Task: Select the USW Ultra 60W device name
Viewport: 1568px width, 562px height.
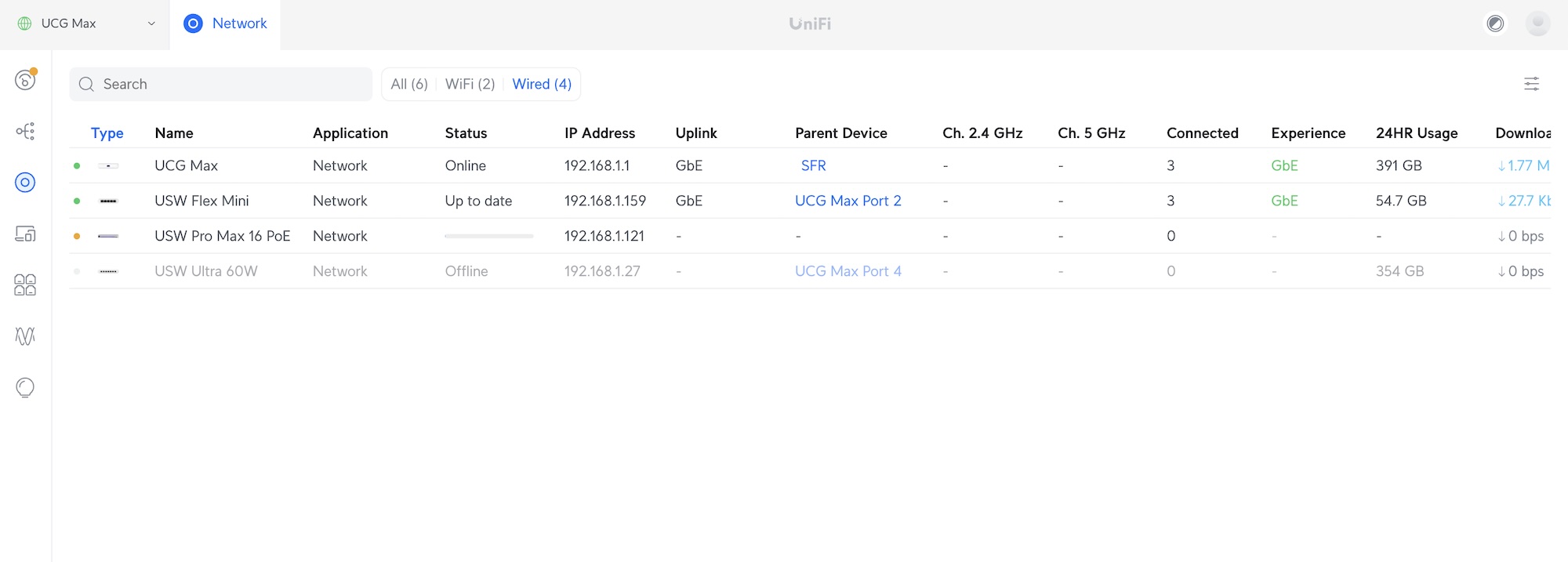Action: point(206,271)
